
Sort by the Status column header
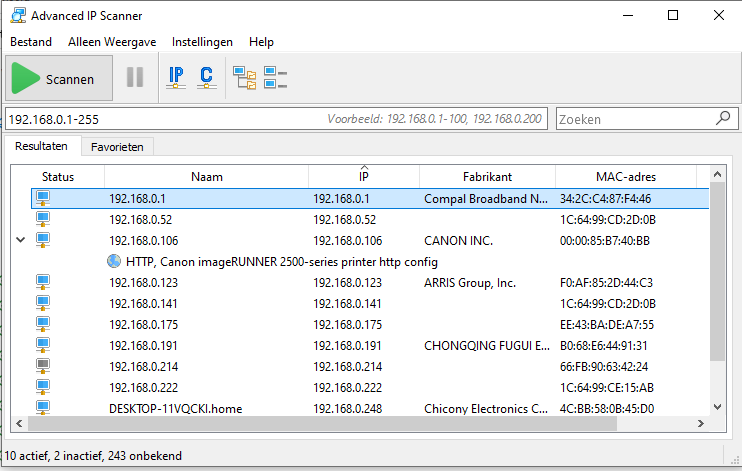coord(58,177)
